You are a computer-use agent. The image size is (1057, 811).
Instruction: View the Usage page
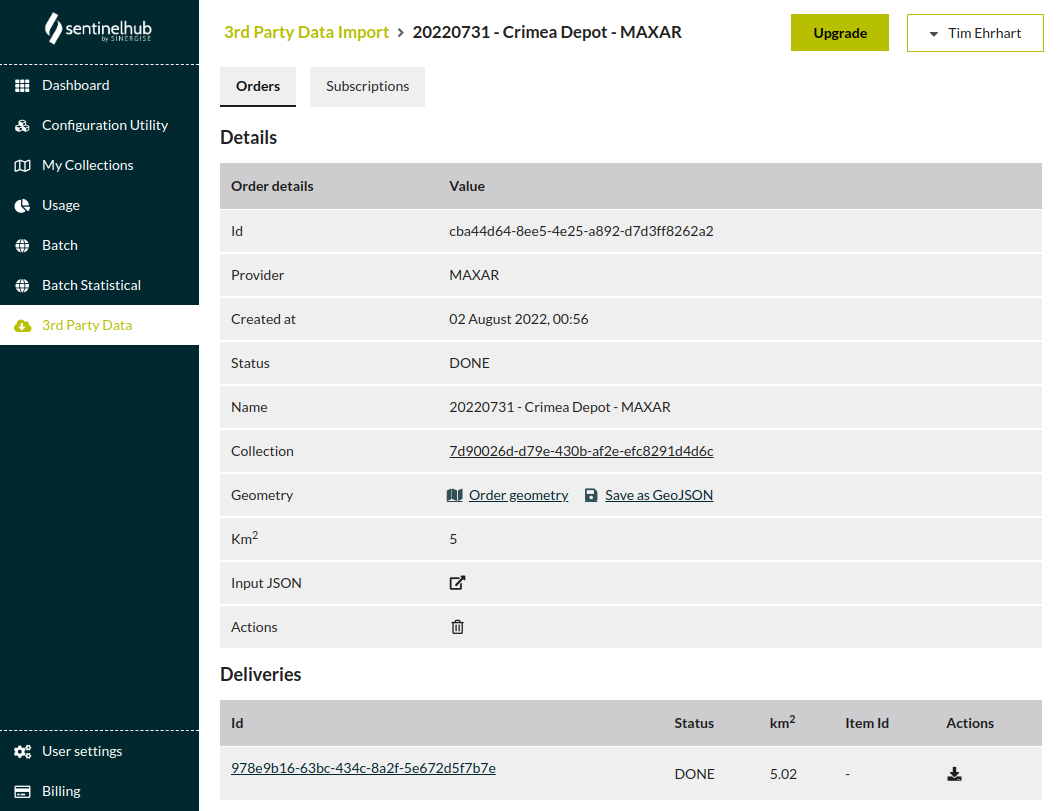coord(99,206)
